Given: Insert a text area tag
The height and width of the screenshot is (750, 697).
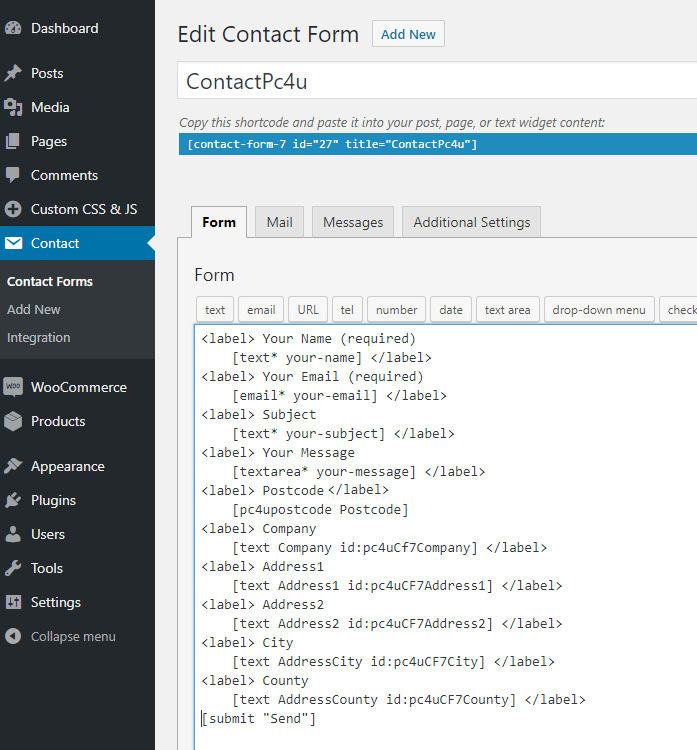Looking at the screenshot, I should coord(508,310).
